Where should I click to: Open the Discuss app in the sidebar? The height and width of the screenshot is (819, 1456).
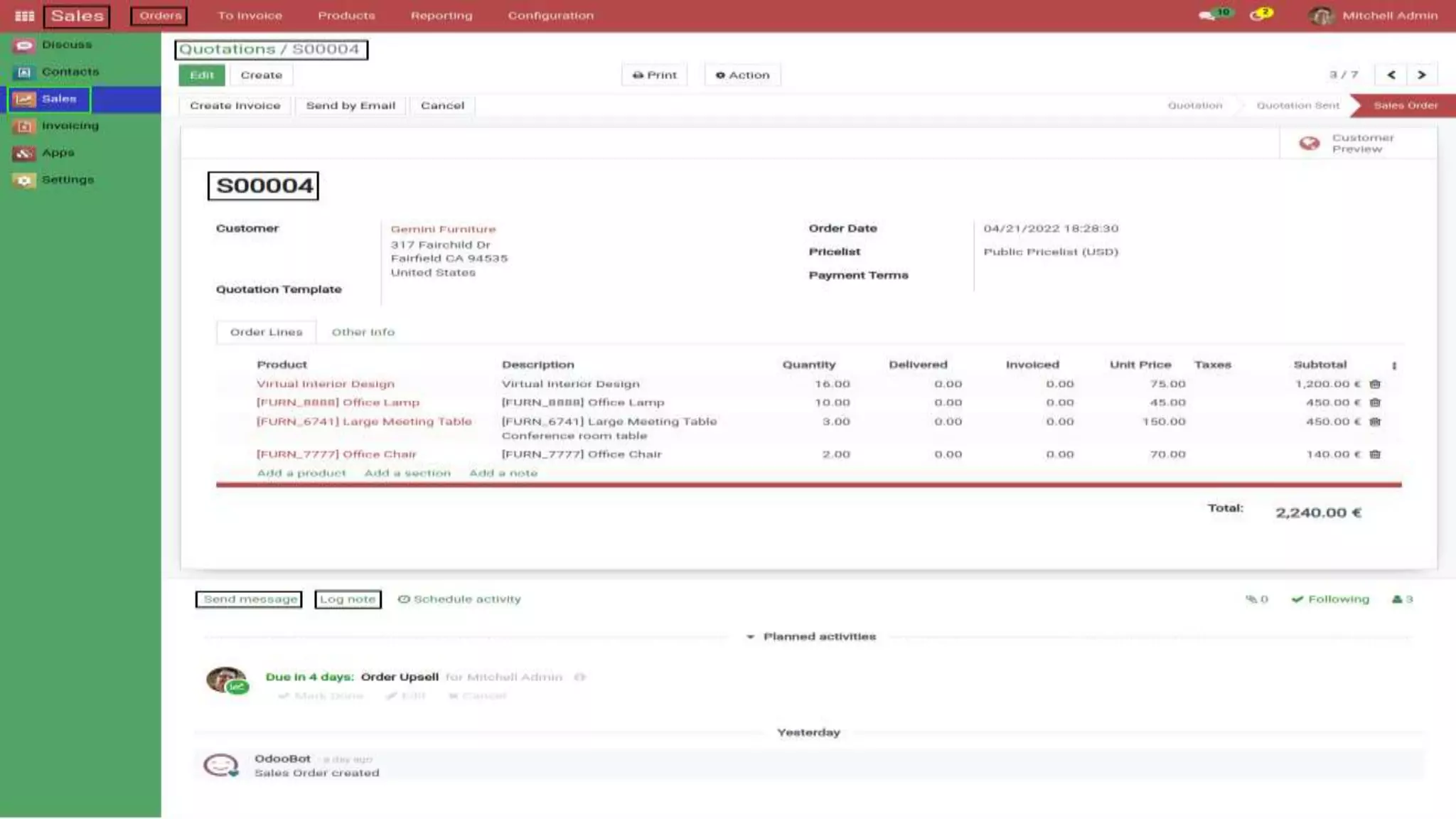pos(66,45)
